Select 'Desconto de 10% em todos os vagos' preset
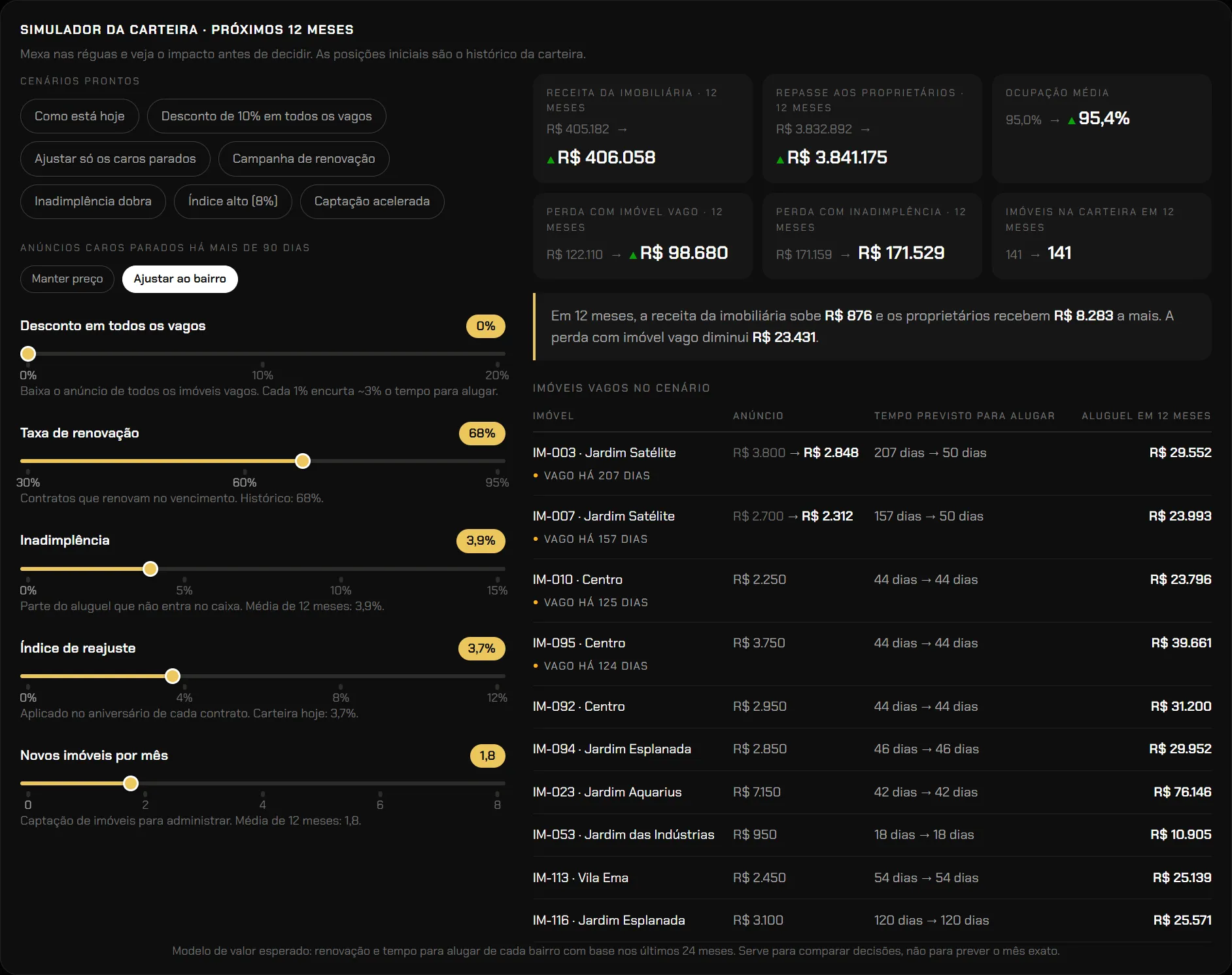The height and width of the screenshot is (975, 1232). pos(266,116)
